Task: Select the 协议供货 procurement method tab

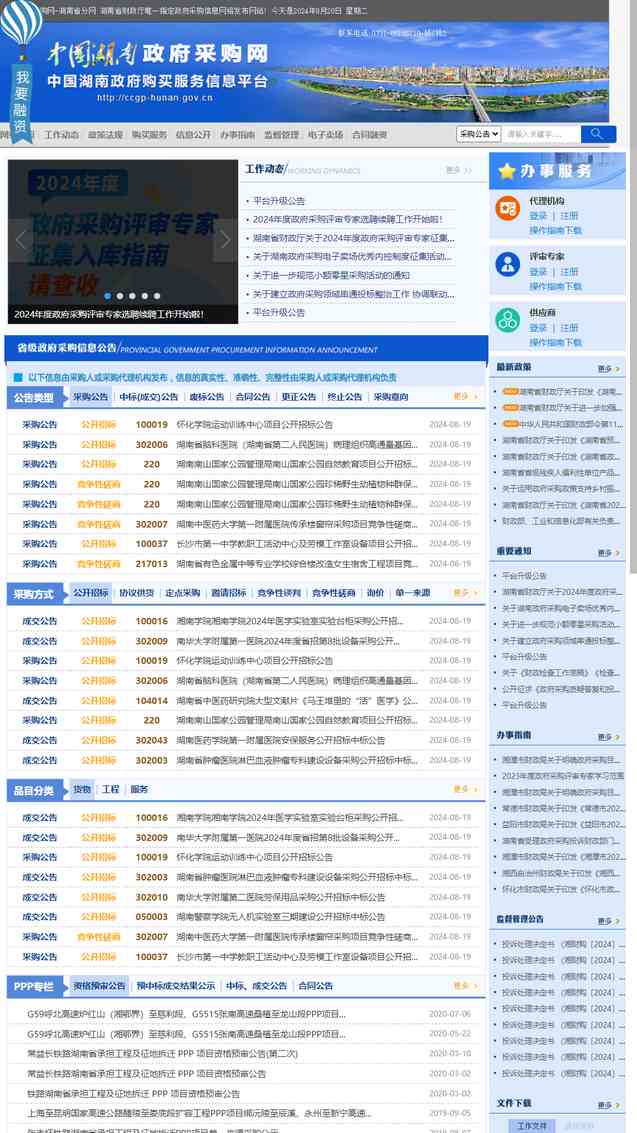Action: point(136,593)
